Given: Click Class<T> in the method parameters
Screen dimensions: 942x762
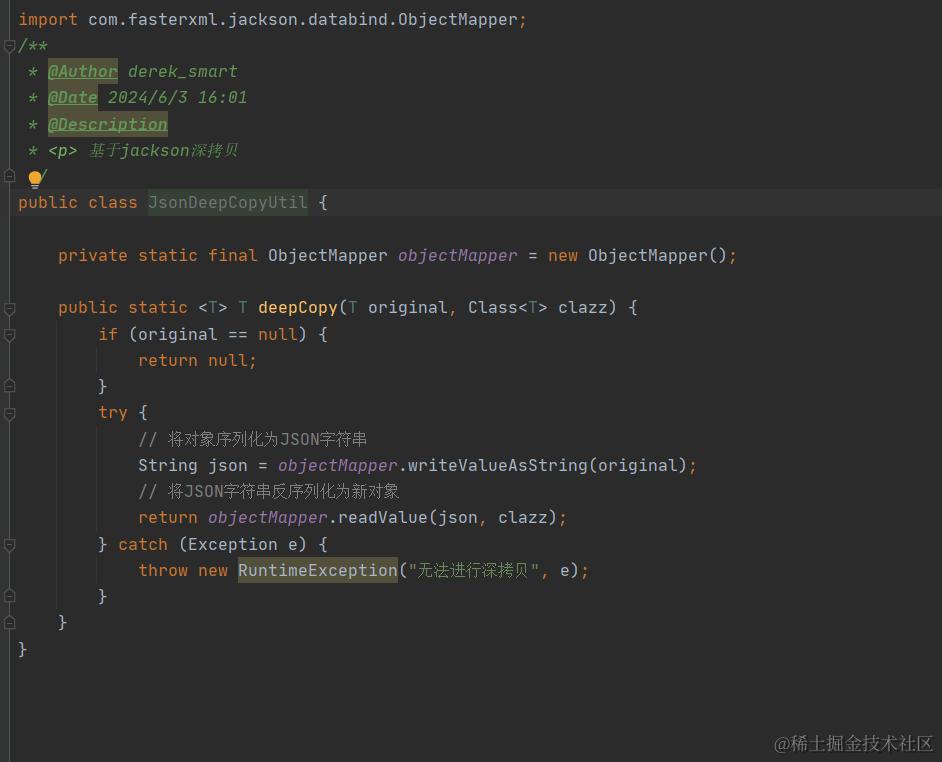Looking at the screenshot, I should point(508,308).
